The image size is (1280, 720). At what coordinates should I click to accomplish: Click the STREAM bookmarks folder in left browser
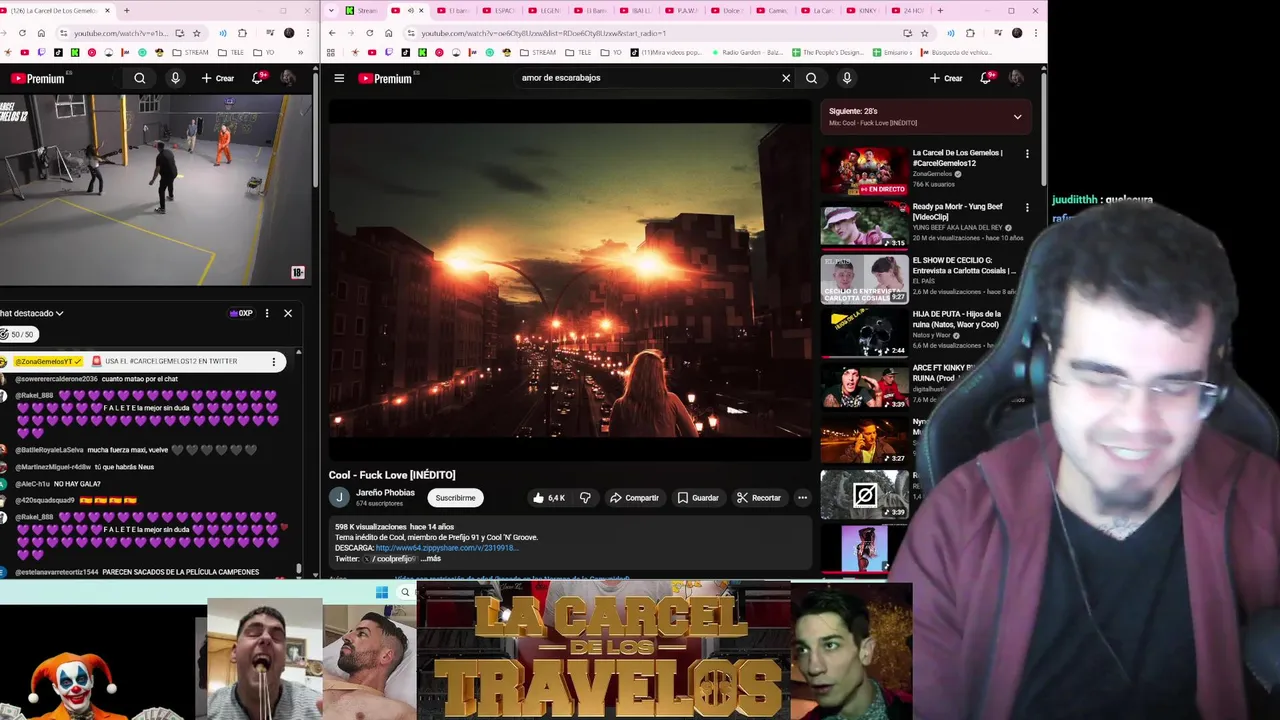(x=190, y=52)
